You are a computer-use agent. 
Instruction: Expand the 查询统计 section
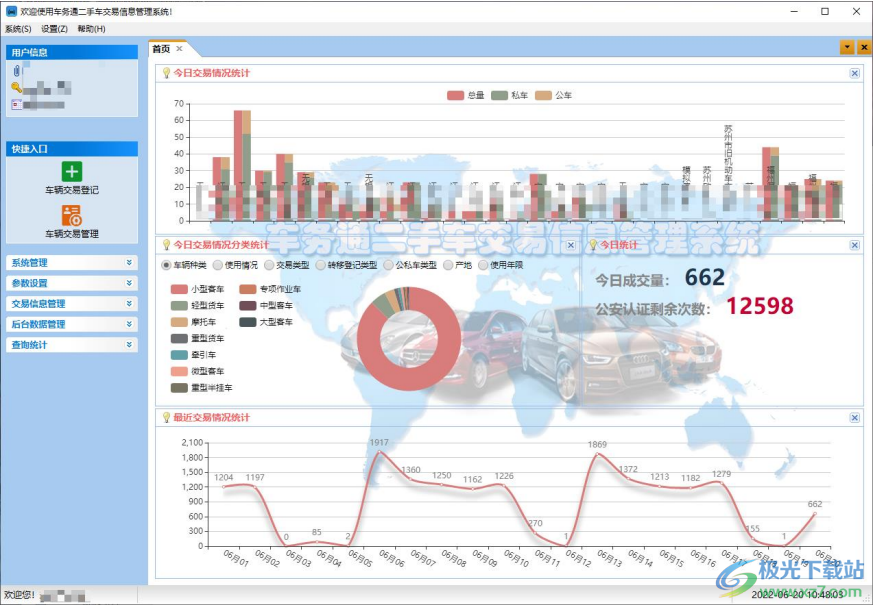[72, 345]
